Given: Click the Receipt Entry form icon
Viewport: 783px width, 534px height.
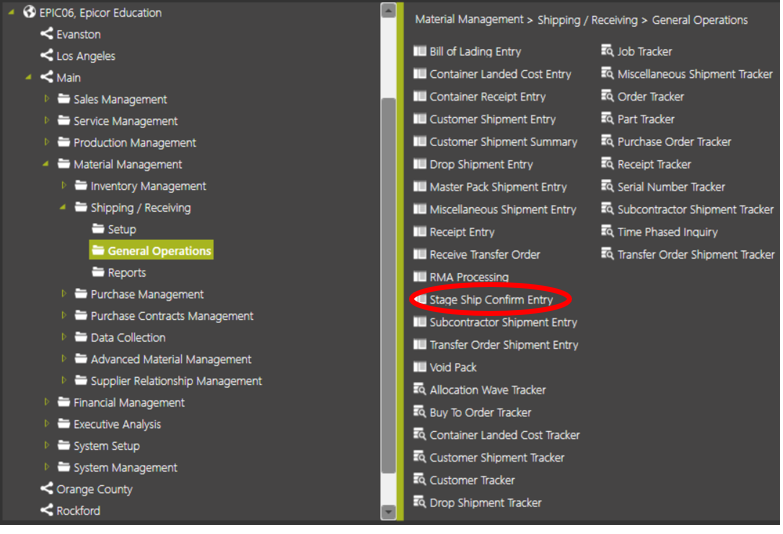Looking at the screenshot, I should pyautogui.click(x=419, y=232).
